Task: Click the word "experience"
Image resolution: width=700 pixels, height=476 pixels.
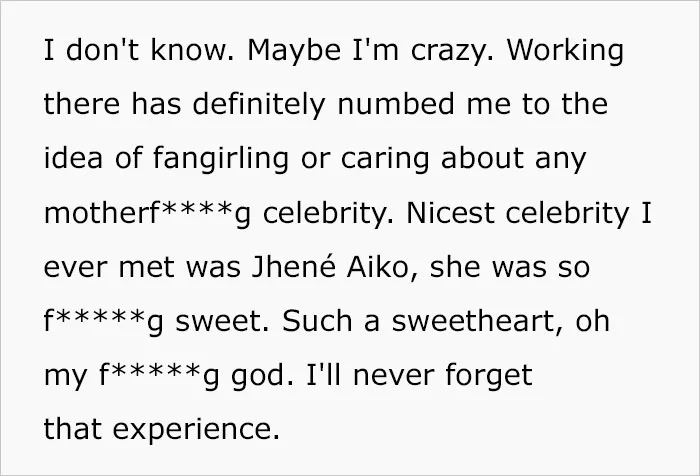Action: click(196, 430)
